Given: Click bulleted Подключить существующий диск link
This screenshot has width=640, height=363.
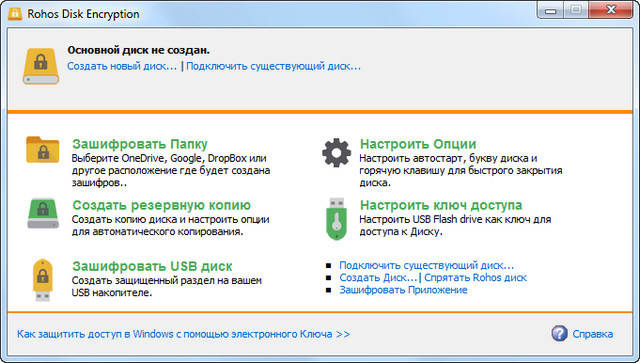Looking at the screenshot, I should tap(427, 265).
